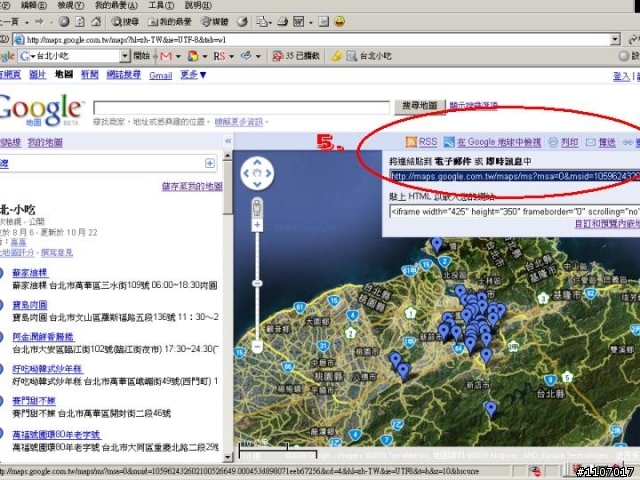Click the Discuss toolbar icon
The height and width of the screenshot is (480, 640).
click(324, 22)
